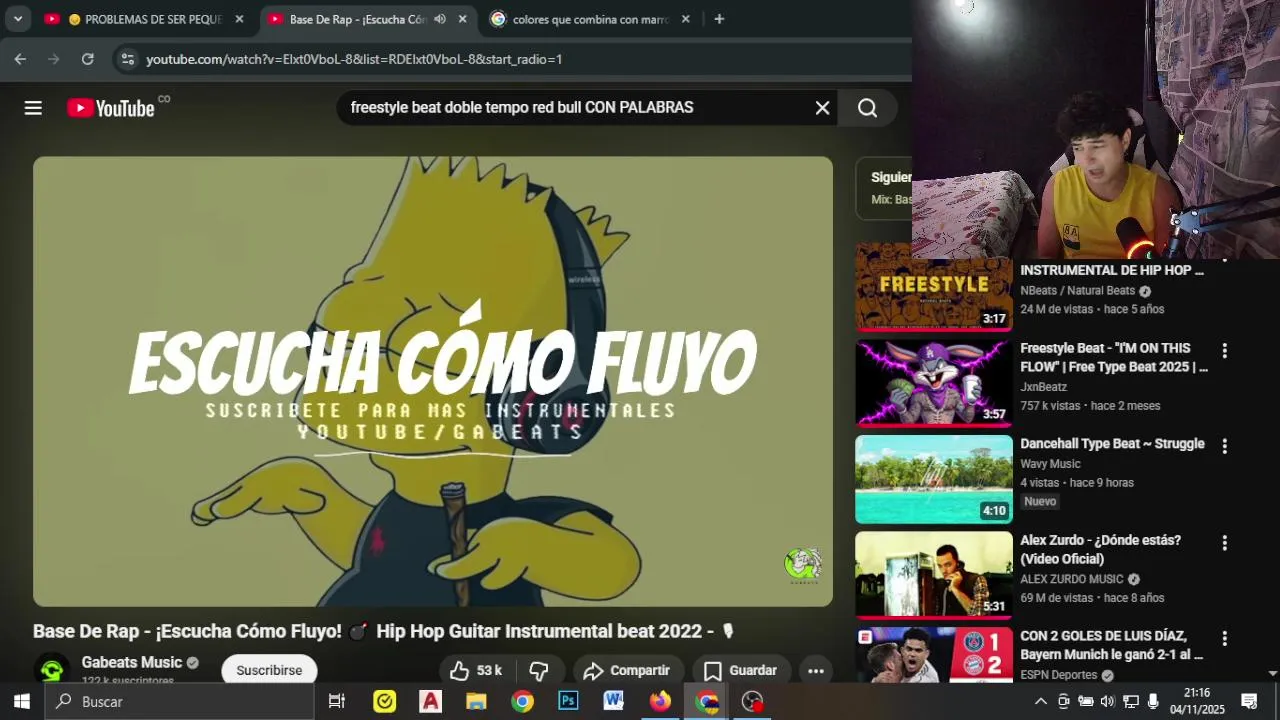1280x720 pixels.
Task: Open Photoshop from the taskbar
Action: pyautogui.click(x=568, y=701)
